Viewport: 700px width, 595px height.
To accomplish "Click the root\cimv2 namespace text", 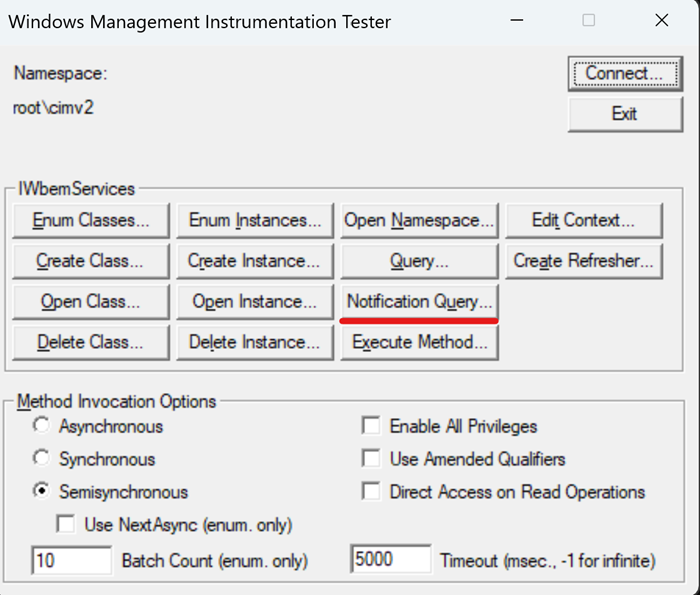I will 53,108.
